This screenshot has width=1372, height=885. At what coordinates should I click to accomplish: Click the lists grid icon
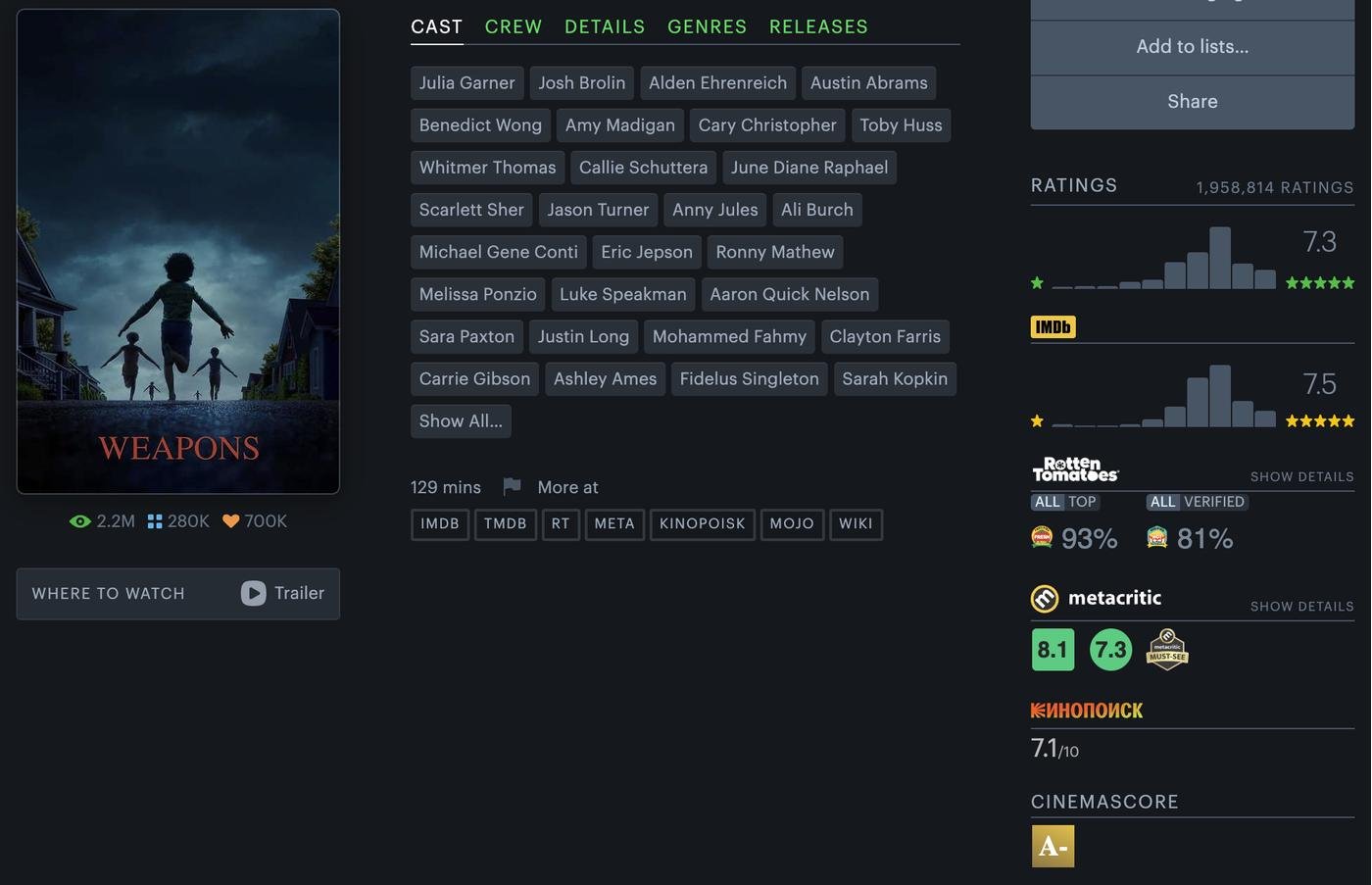tap(155, 521)
